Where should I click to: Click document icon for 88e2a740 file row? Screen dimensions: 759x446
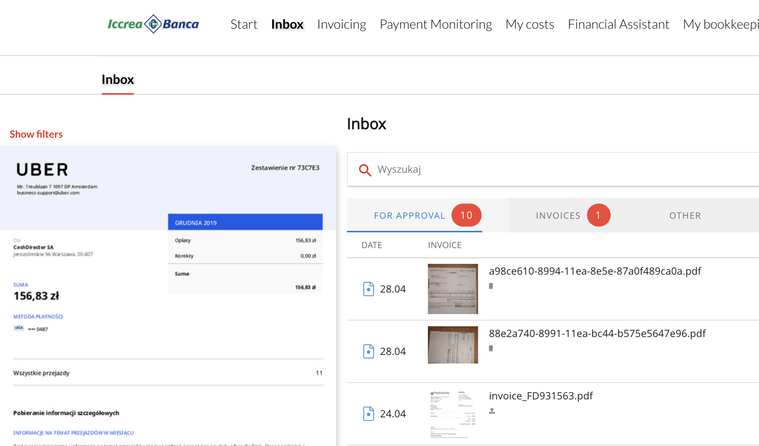coord(368,351)
